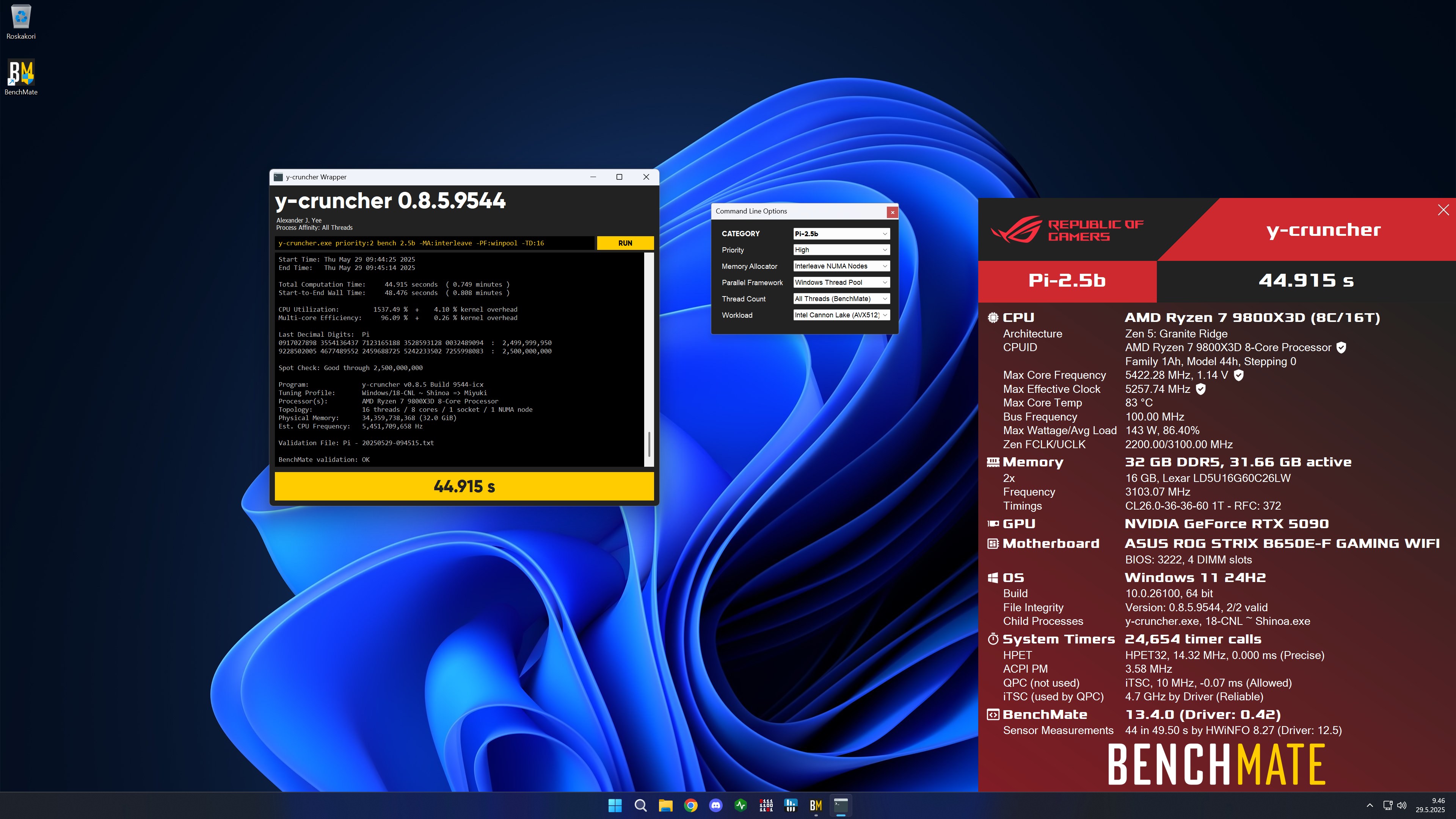Open the blue HWiNFO-style taskbar app

tap(791, 805)
